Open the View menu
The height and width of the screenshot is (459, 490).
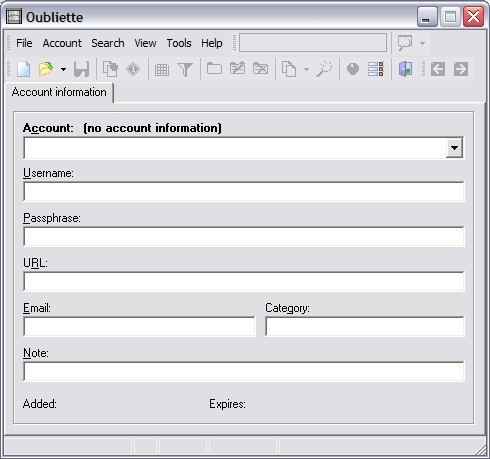point(145,43)
